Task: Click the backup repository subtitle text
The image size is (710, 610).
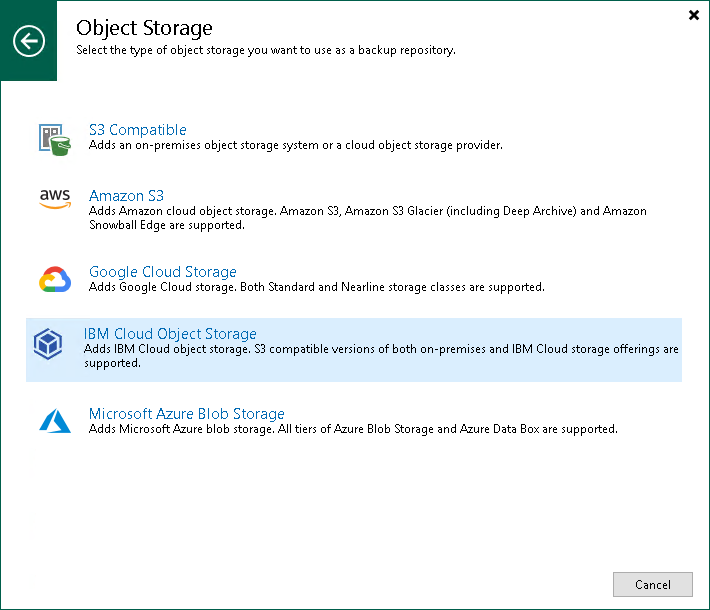Action: (x=265, y=50)
